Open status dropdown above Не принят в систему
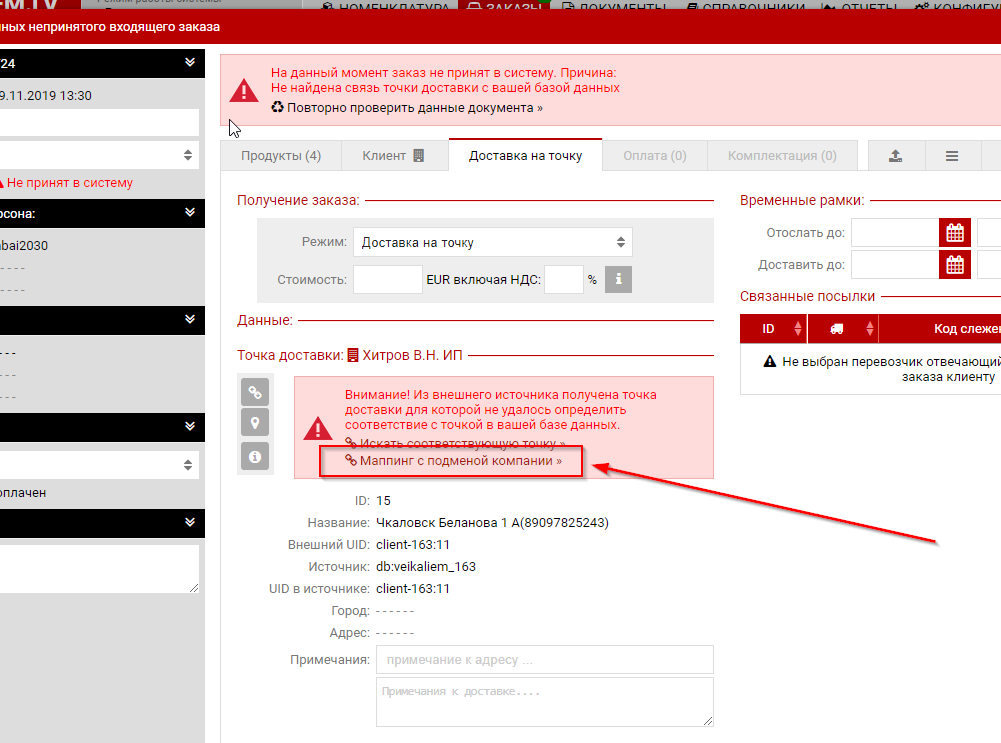Image resolution: width=1001 pixels, height=743 pixels. coord(100,155)
